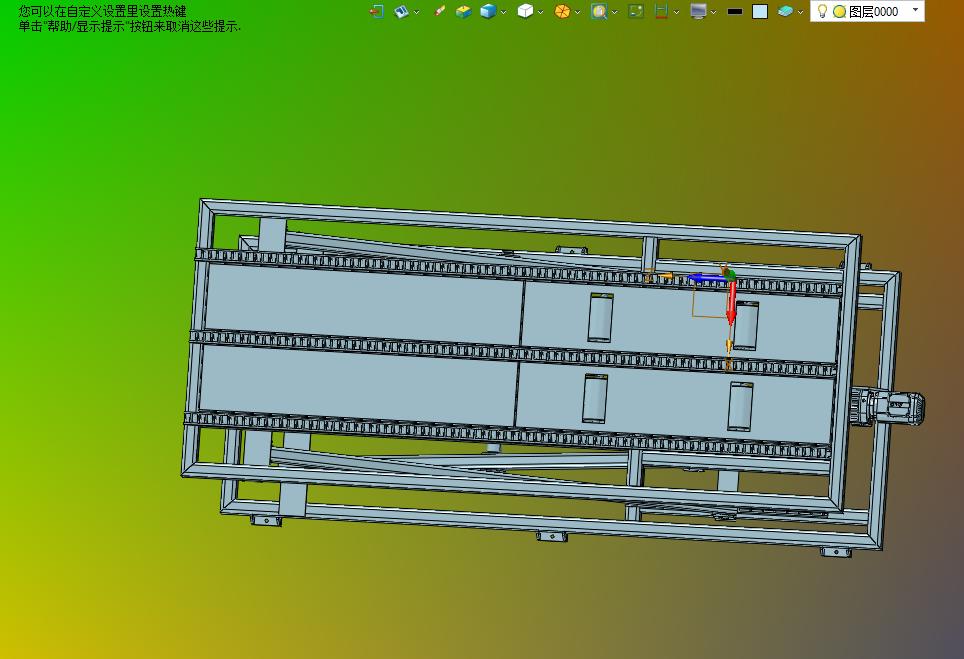This screenshot has width=964, height=659.
Task: Click the light blue face-color swatch
Action: pyautogui.click(x=760, y=11)
